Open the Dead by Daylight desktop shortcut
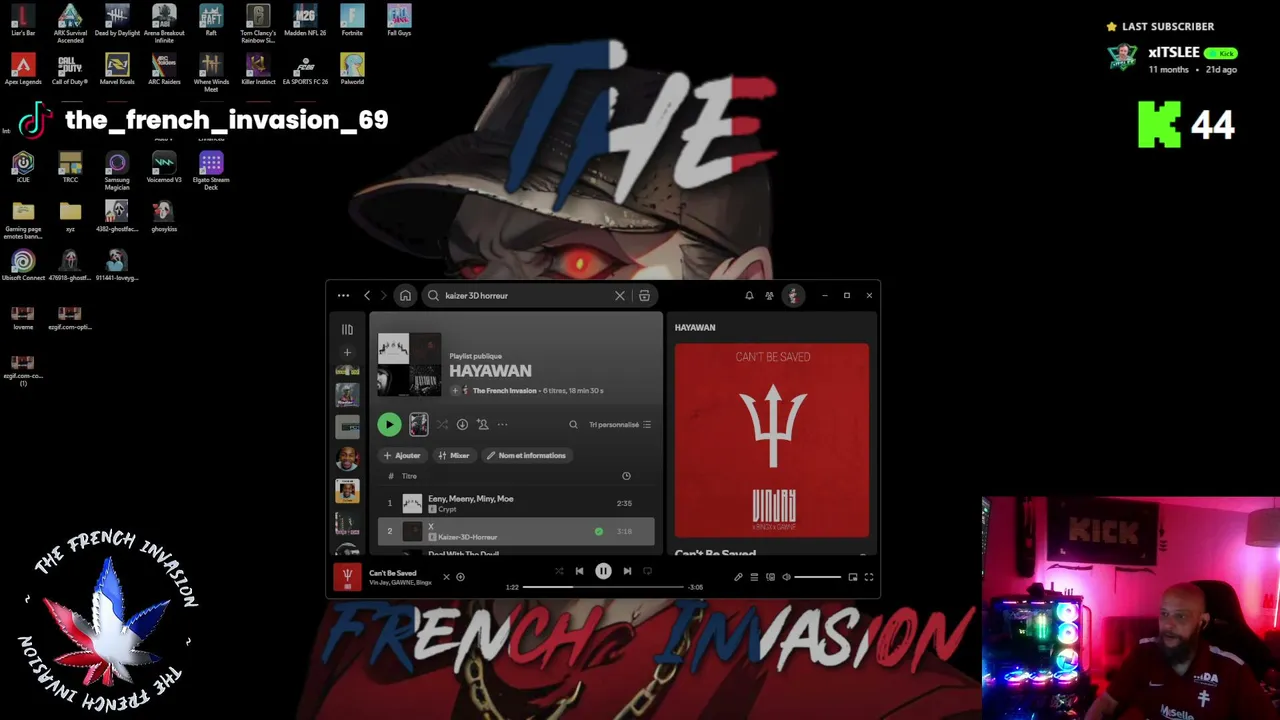The height and width of the screenshot is (720, 1280). point(117,20)
